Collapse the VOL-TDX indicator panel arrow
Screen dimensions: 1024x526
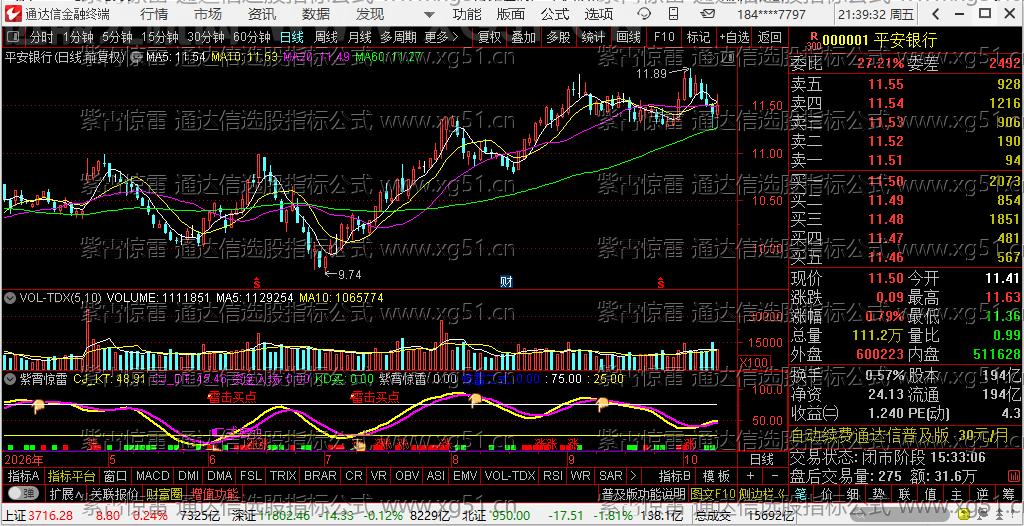pos(9,298)
